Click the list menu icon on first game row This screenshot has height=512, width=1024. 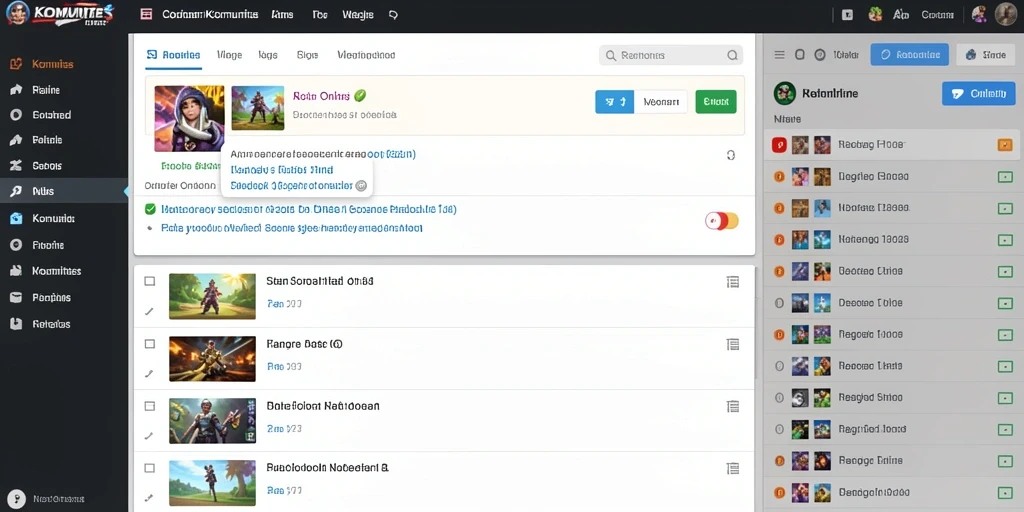(x=733, y=281)
